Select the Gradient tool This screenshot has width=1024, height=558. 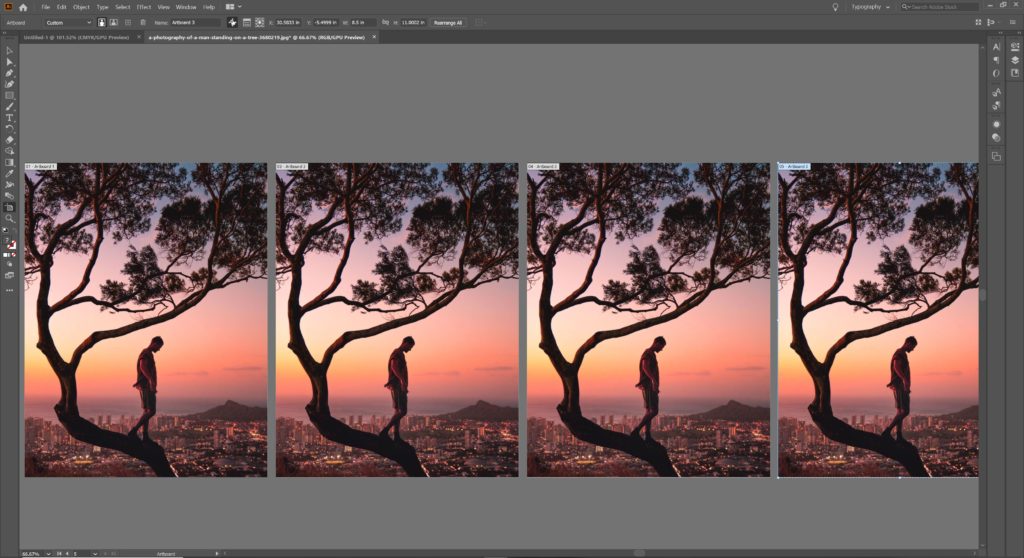(10, 162)
